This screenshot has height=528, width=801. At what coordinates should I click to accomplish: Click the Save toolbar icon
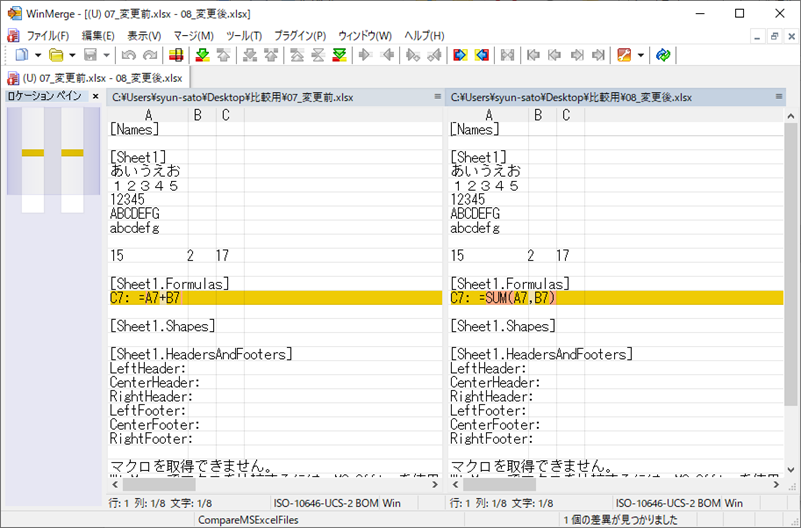point(91,55)
